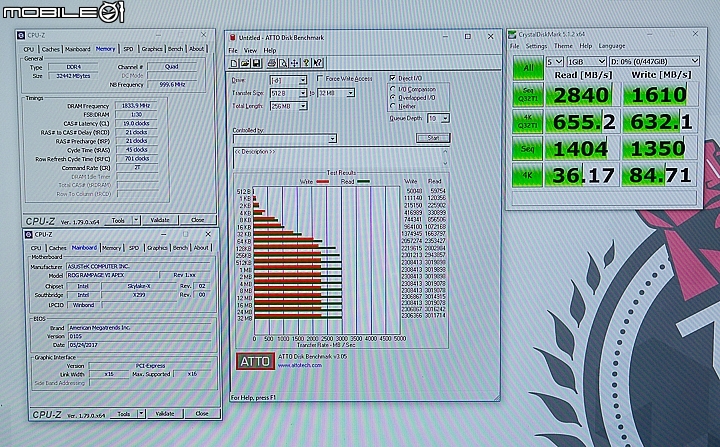The width and height of the screenshot is (720, 447).
Task: Open the test count 5 dropdown in CrystalDiskMark
Action: pos(555,61)
